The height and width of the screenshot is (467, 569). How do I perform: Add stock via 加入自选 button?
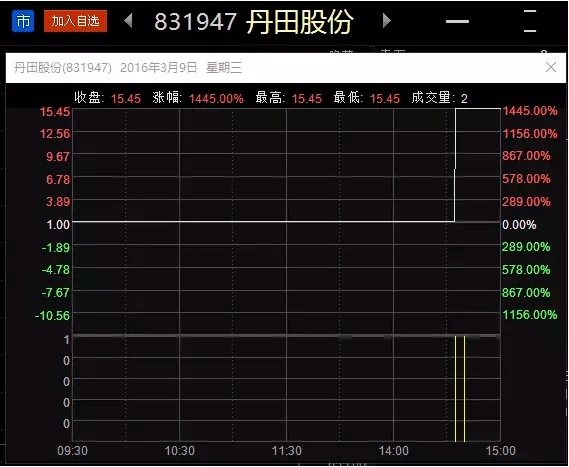click(x=75, y=21)
